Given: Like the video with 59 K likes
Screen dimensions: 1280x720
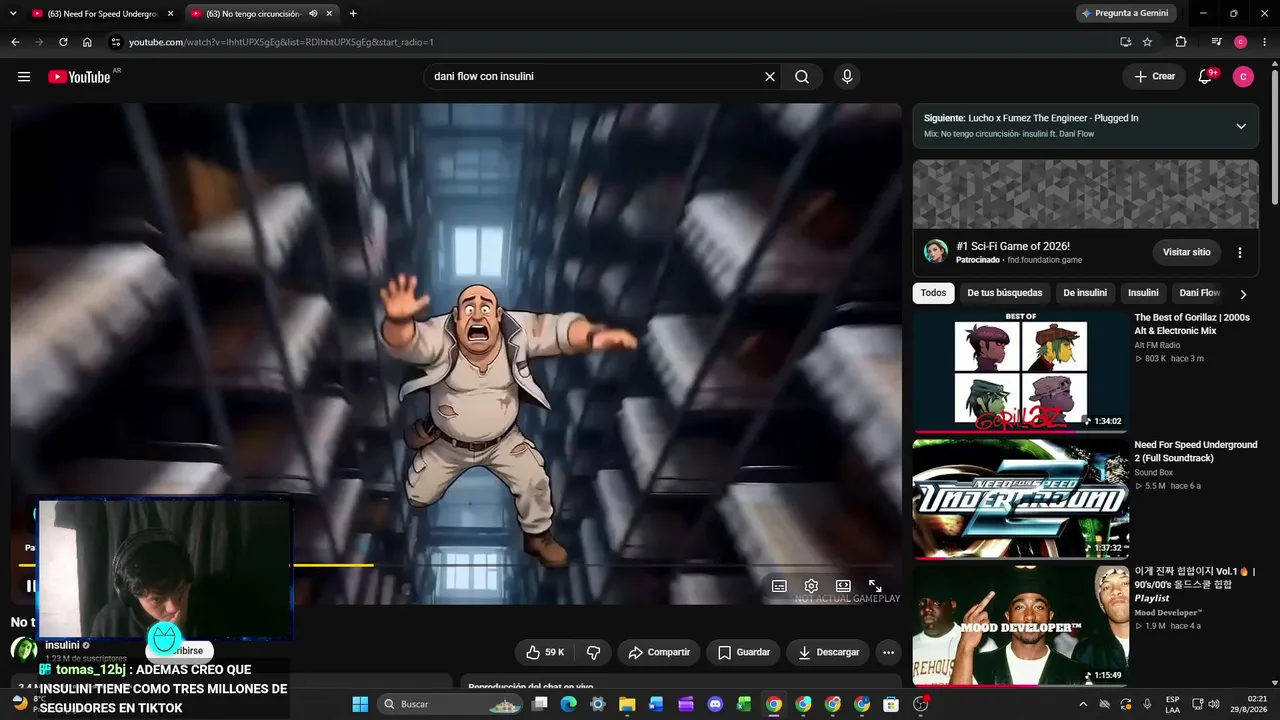Looking at the screenshot, I should click(x=544, y=652).
